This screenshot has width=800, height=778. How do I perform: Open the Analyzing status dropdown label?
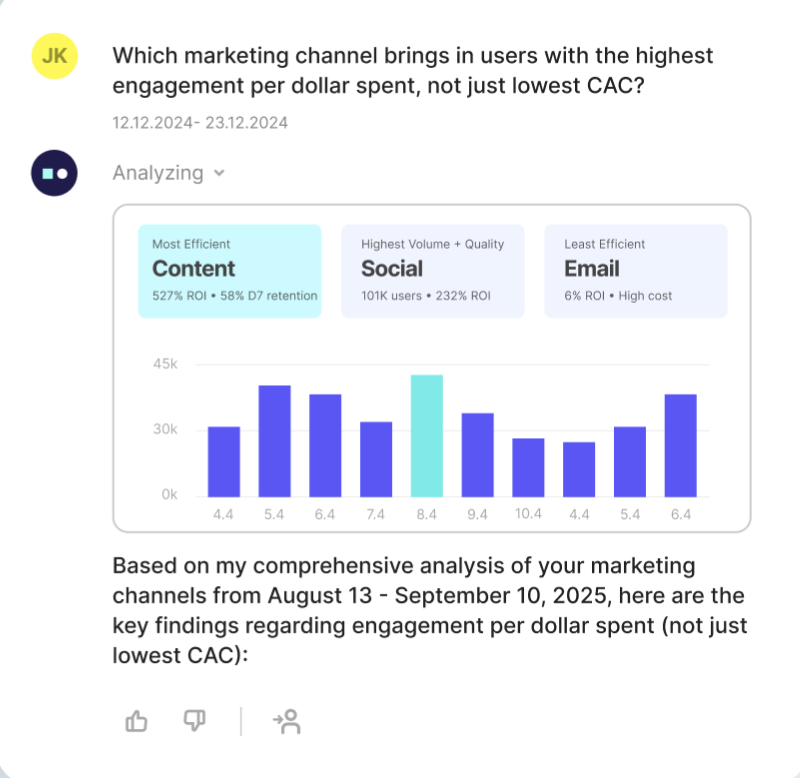pyautogui.click(x=158, y=173)
